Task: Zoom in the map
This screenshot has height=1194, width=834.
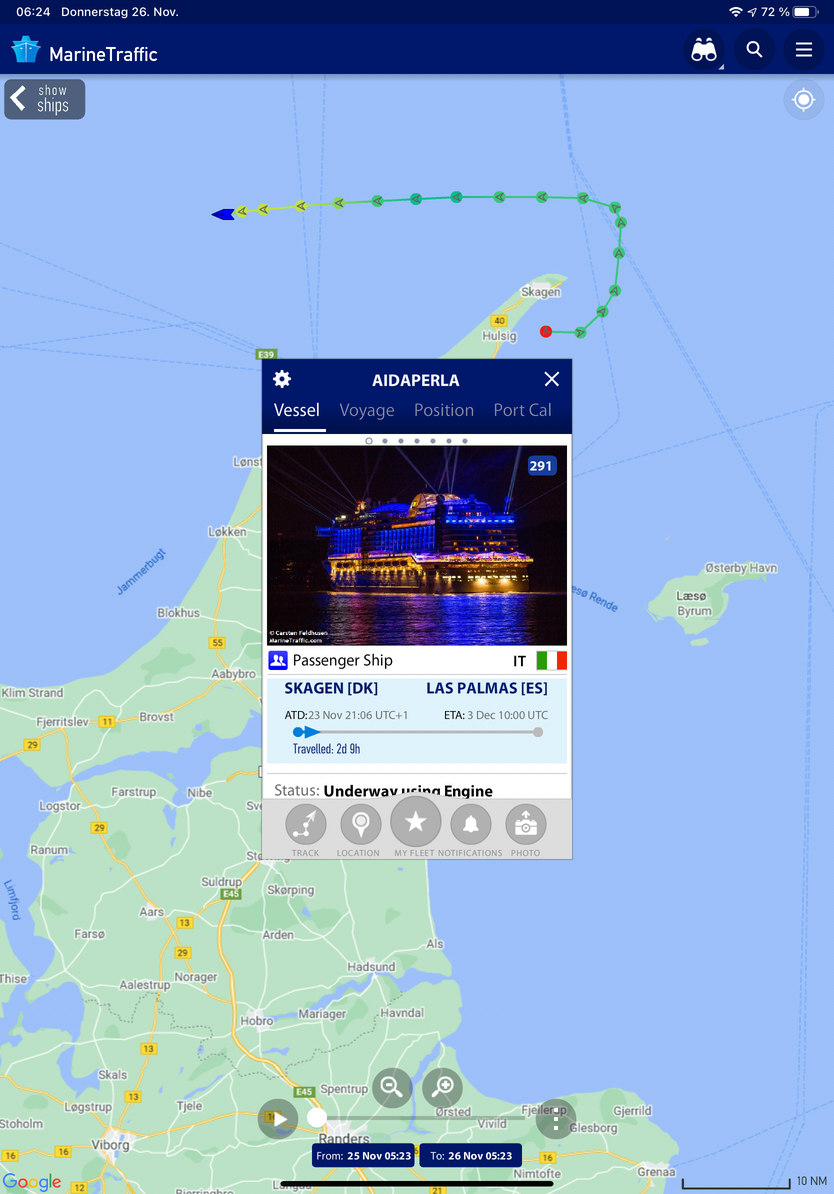Action: (x=443, y=1087)
